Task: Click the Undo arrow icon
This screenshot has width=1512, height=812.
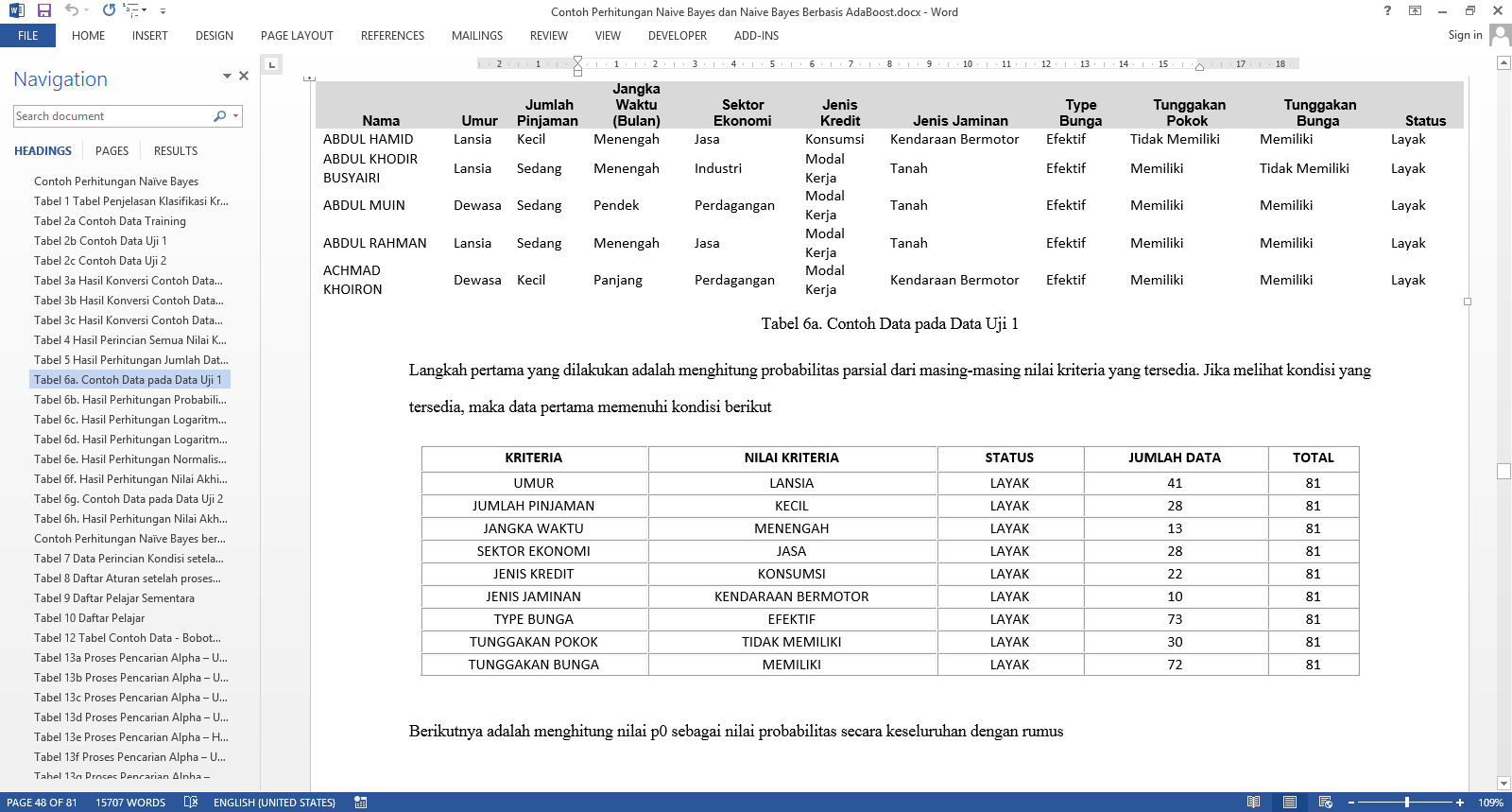Action: [x=71, y=10]
